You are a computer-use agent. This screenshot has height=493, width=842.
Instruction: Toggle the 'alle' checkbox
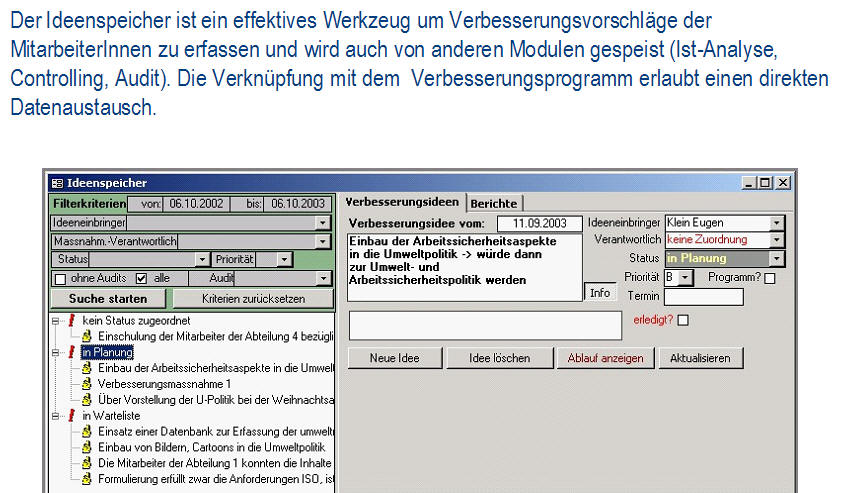coord(141,279)
